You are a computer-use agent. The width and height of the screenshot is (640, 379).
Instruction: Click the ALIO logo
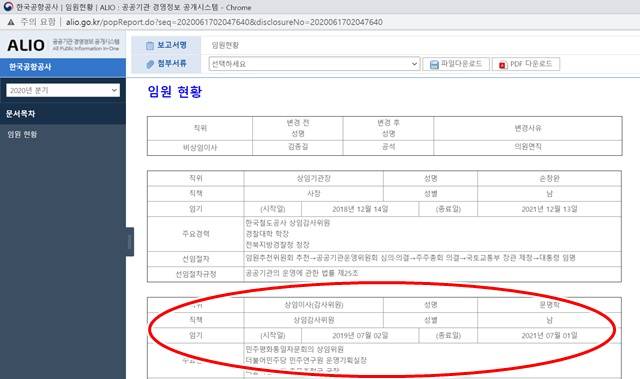tap(26, 45)
